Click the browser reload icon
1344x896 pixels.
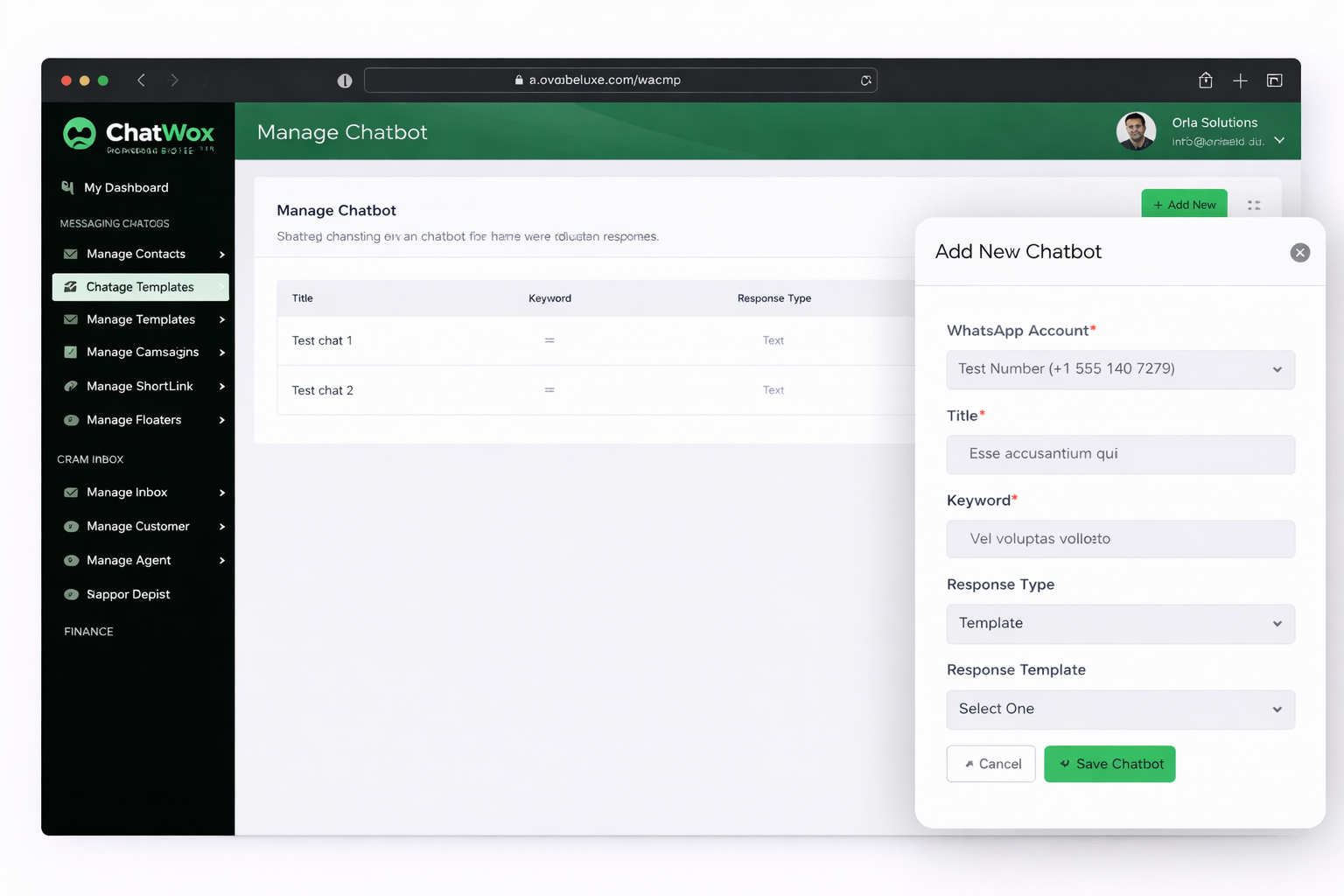point(865,80)
